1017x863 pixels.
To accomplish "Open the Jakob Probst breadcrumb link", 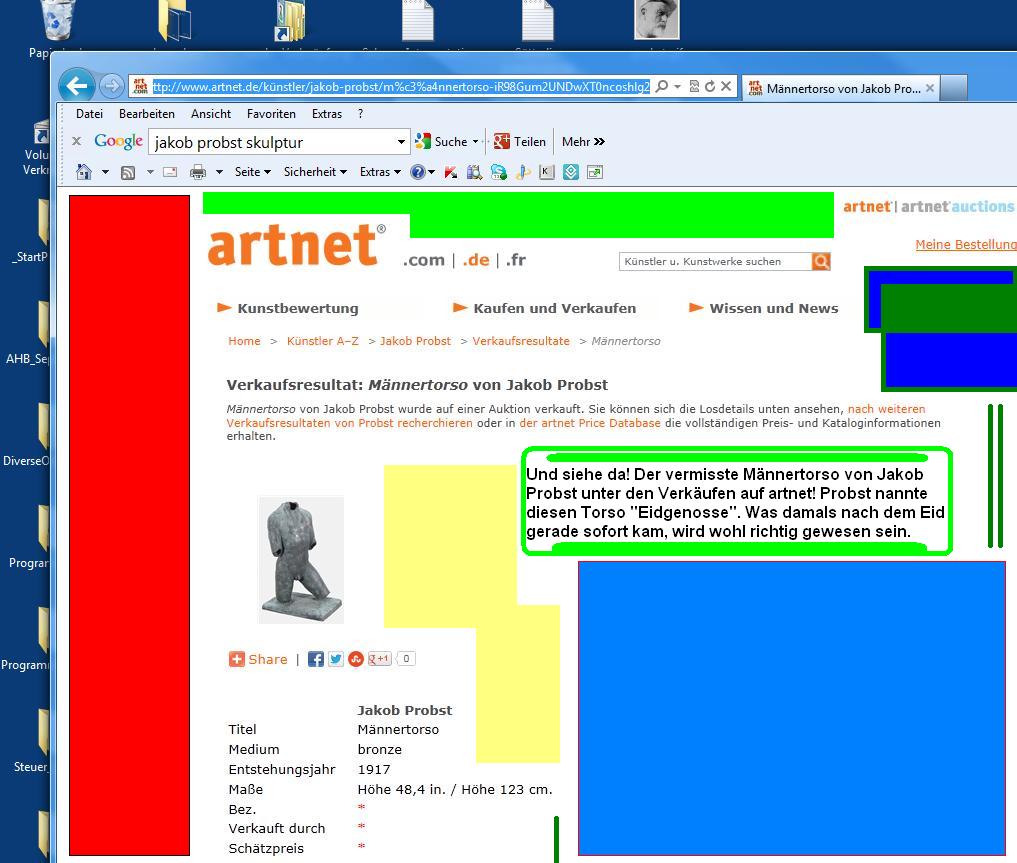I will [x=415, y=341].
